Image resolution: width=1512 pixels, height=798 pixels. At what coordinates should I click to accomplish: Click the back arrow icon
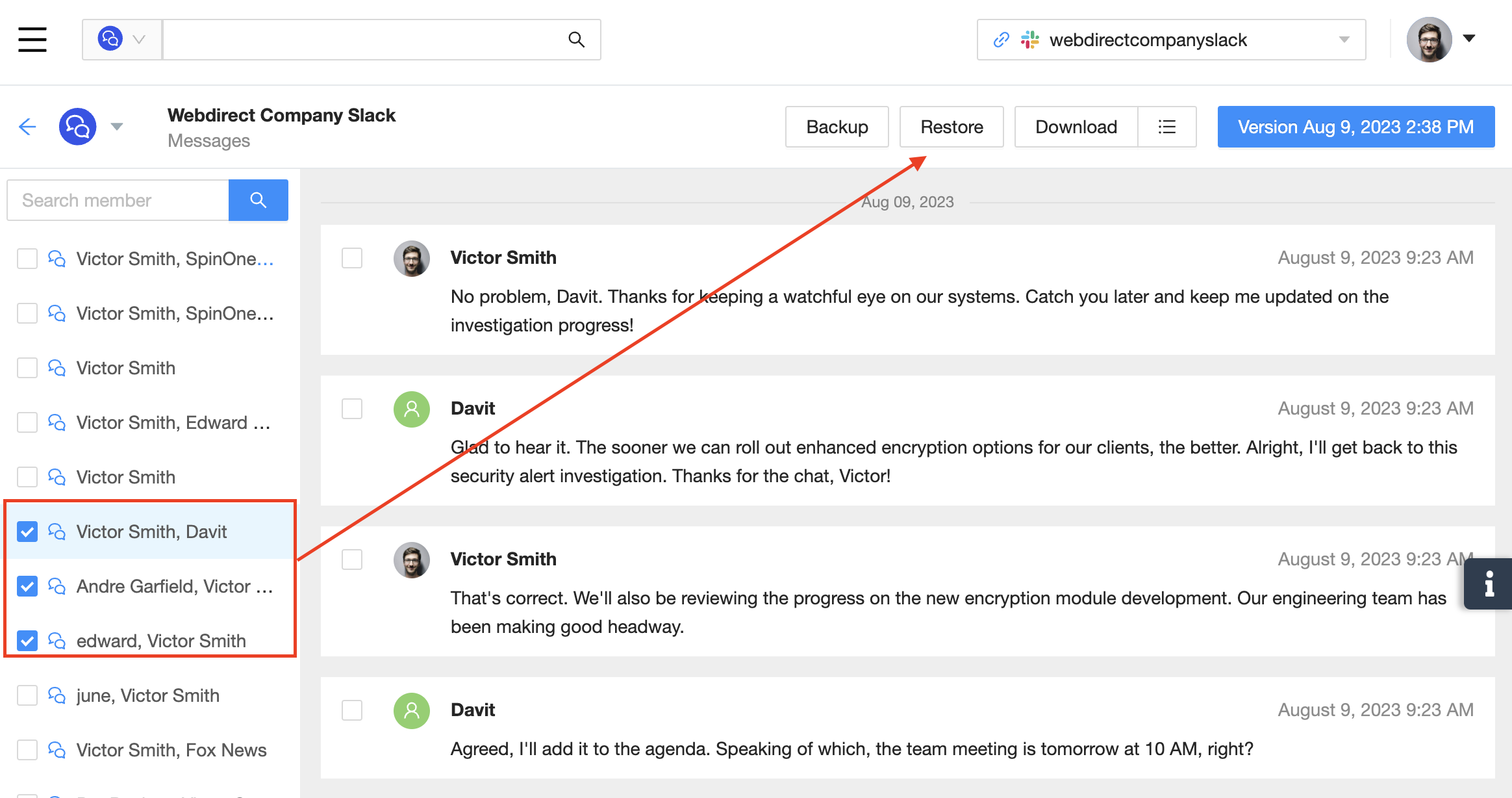point(27,127)
